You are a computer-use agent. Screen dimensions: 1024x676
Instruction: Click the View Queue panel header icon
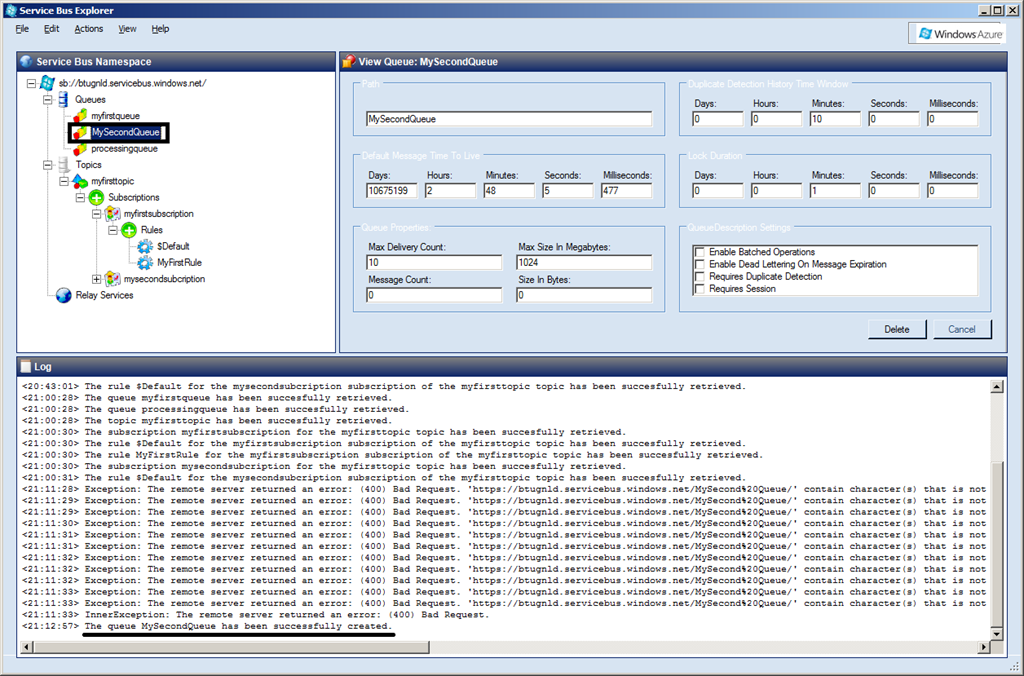[x=349, y=61]
